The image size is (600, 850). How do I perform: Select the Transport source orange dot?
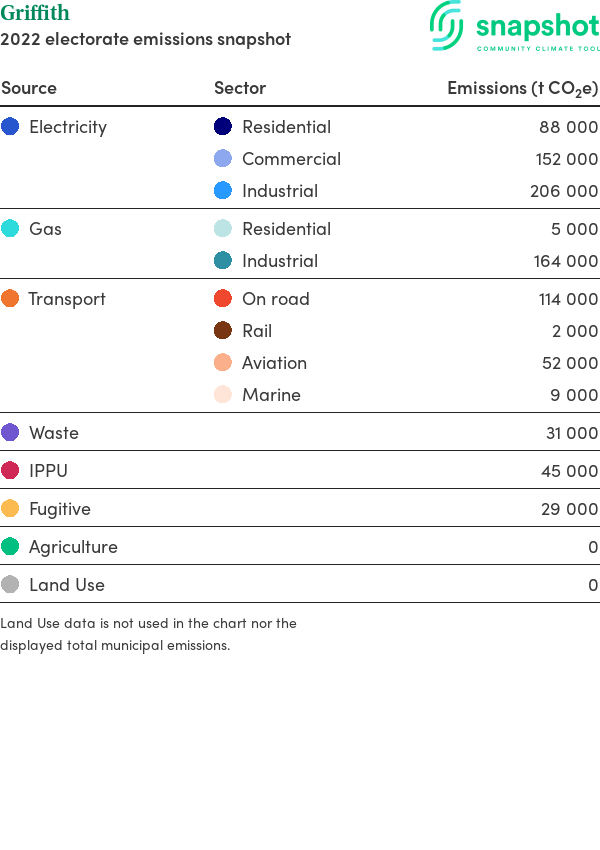click(10, 298)
